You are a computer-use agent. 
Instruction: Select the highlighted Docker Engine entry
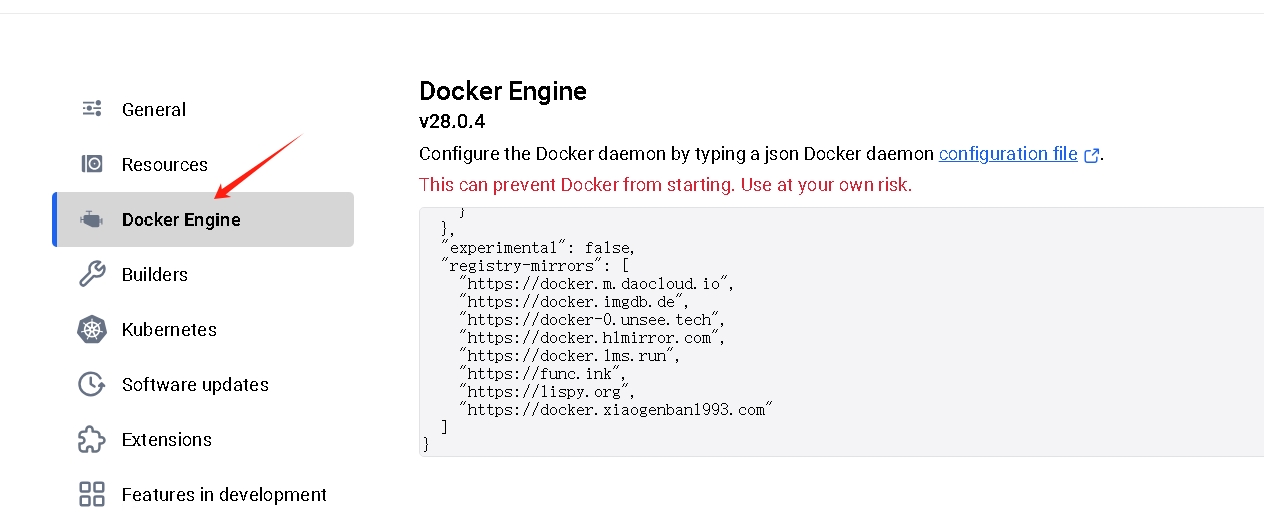(203, 219)
